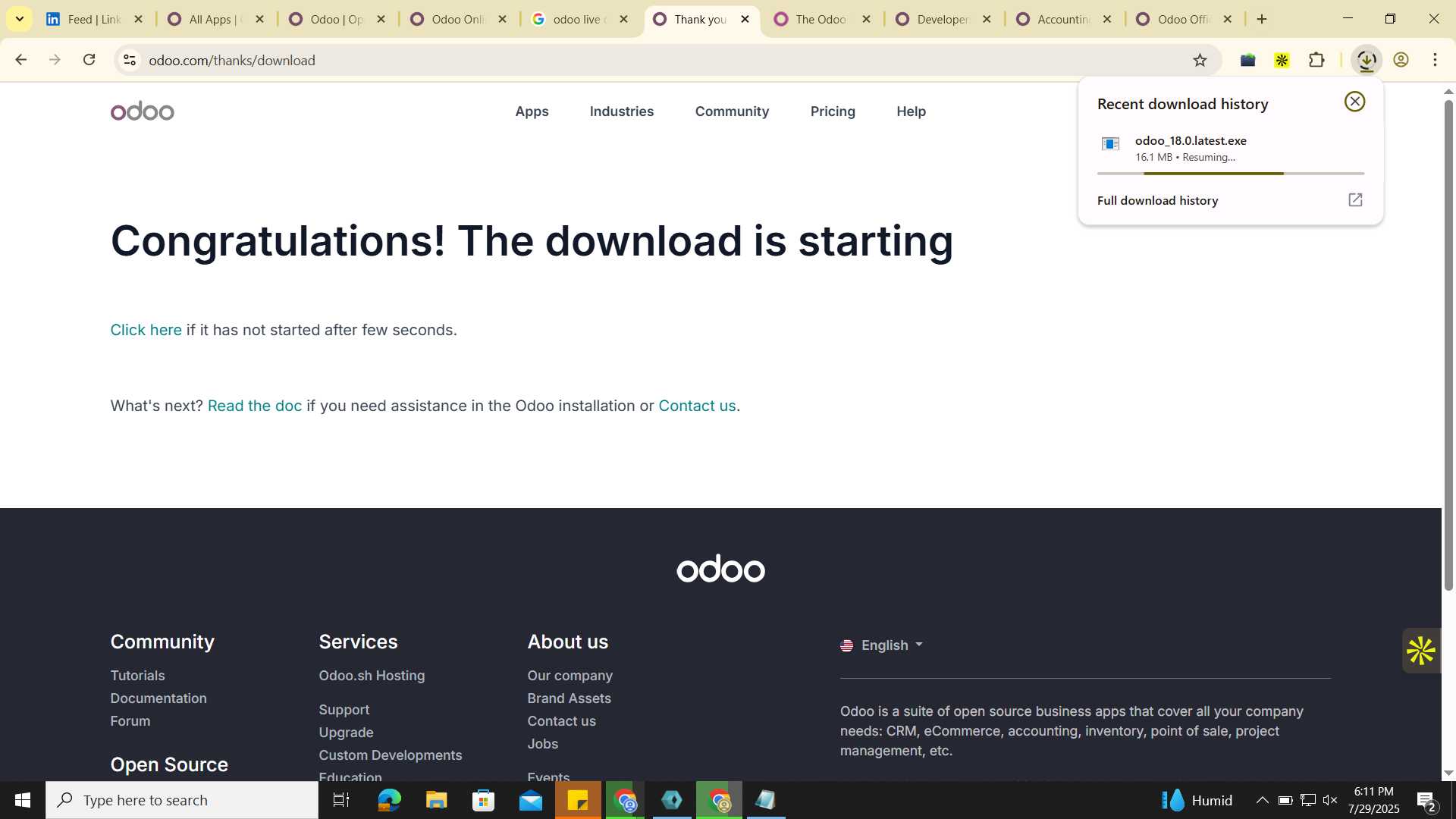Open Tutorials footer link
Viewport: 1456px width, 819px height.
click(x=137, y=676)
